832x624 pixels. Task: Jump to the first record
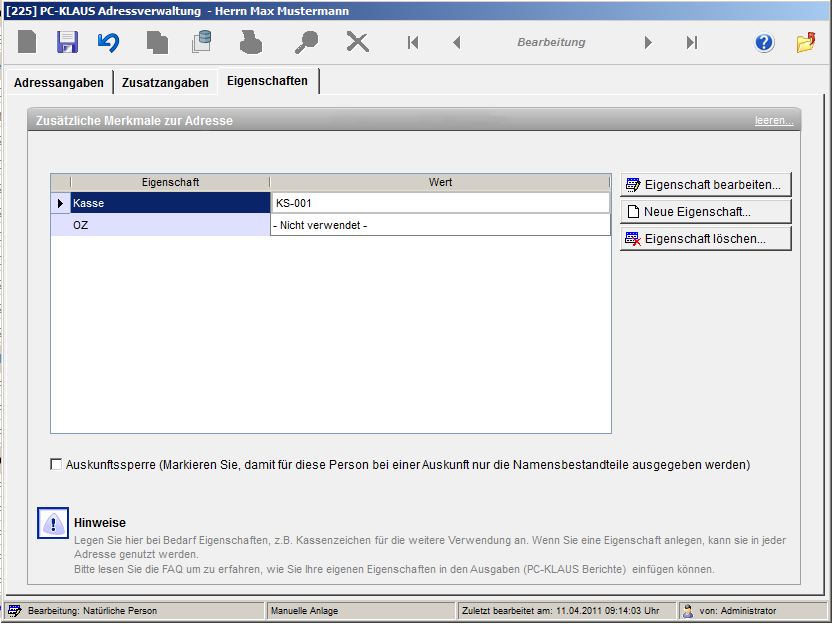click(x=413, y=42)
